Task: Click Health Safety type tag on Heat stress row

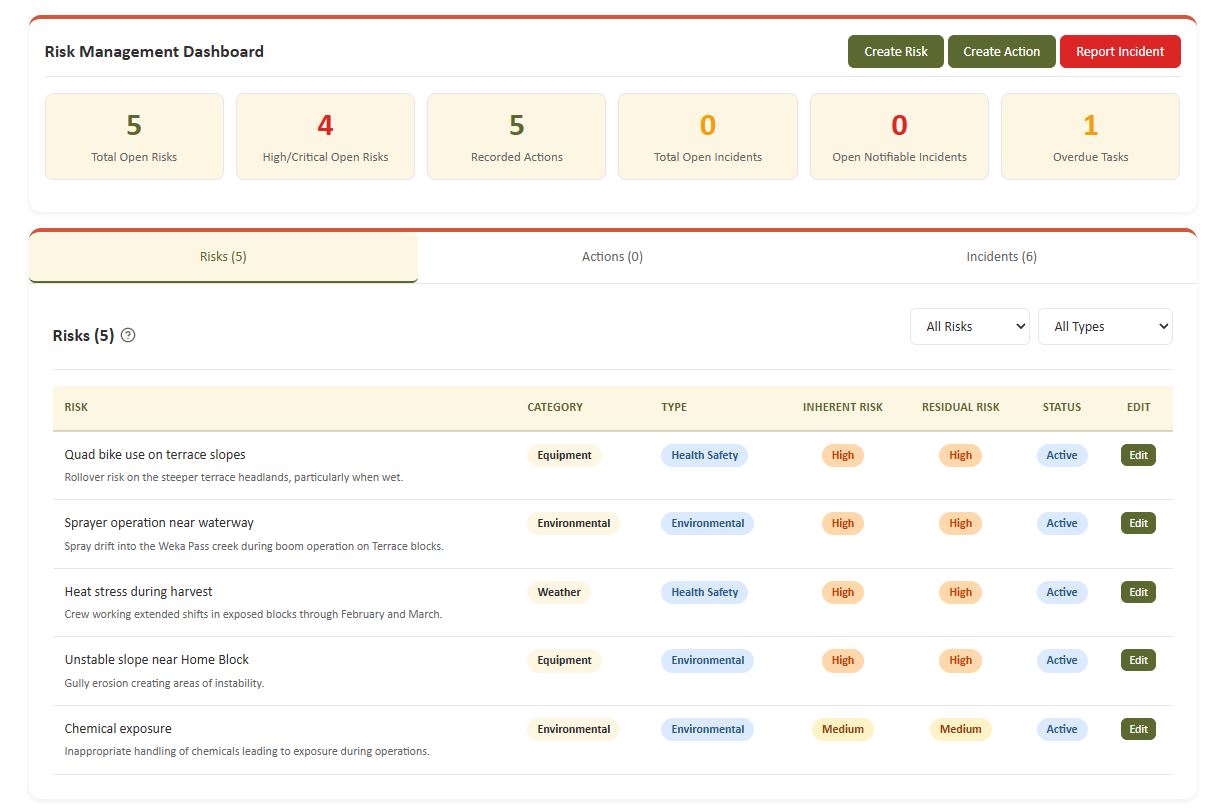Action: [x=704, y=592]
